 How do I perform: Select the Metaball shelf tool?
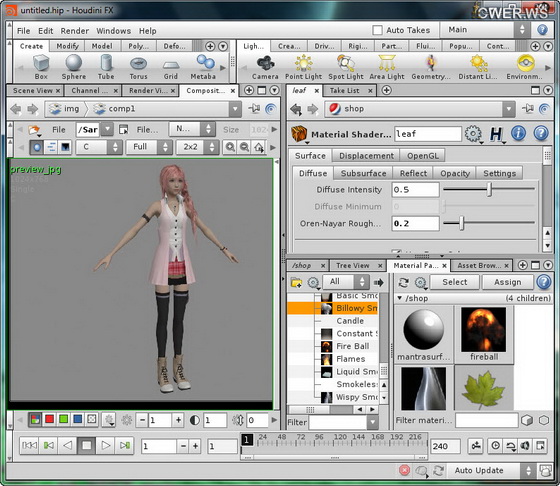(x=203, y=67)
